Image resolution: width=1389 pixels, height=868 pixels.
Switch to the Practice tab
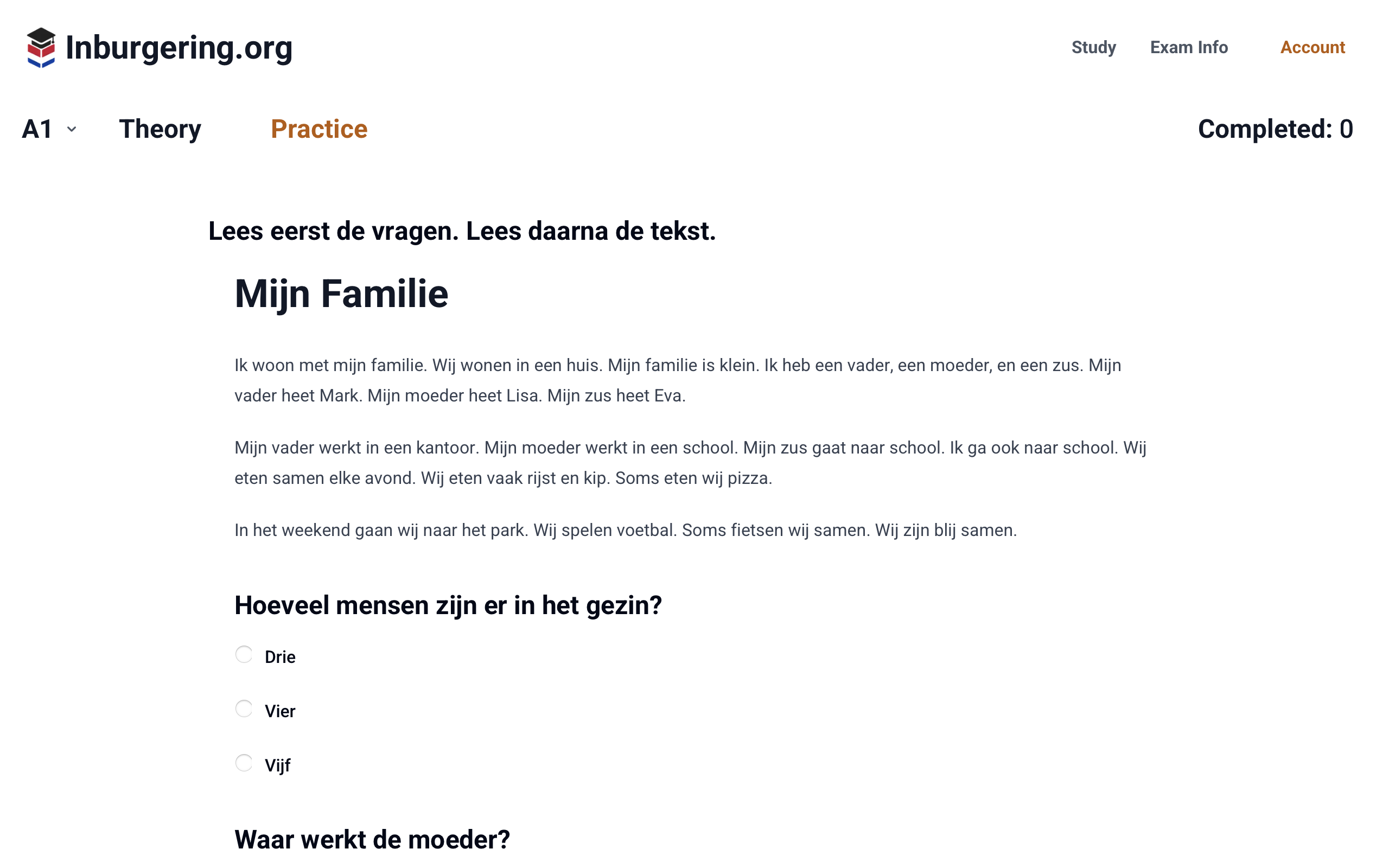point(318,129)
